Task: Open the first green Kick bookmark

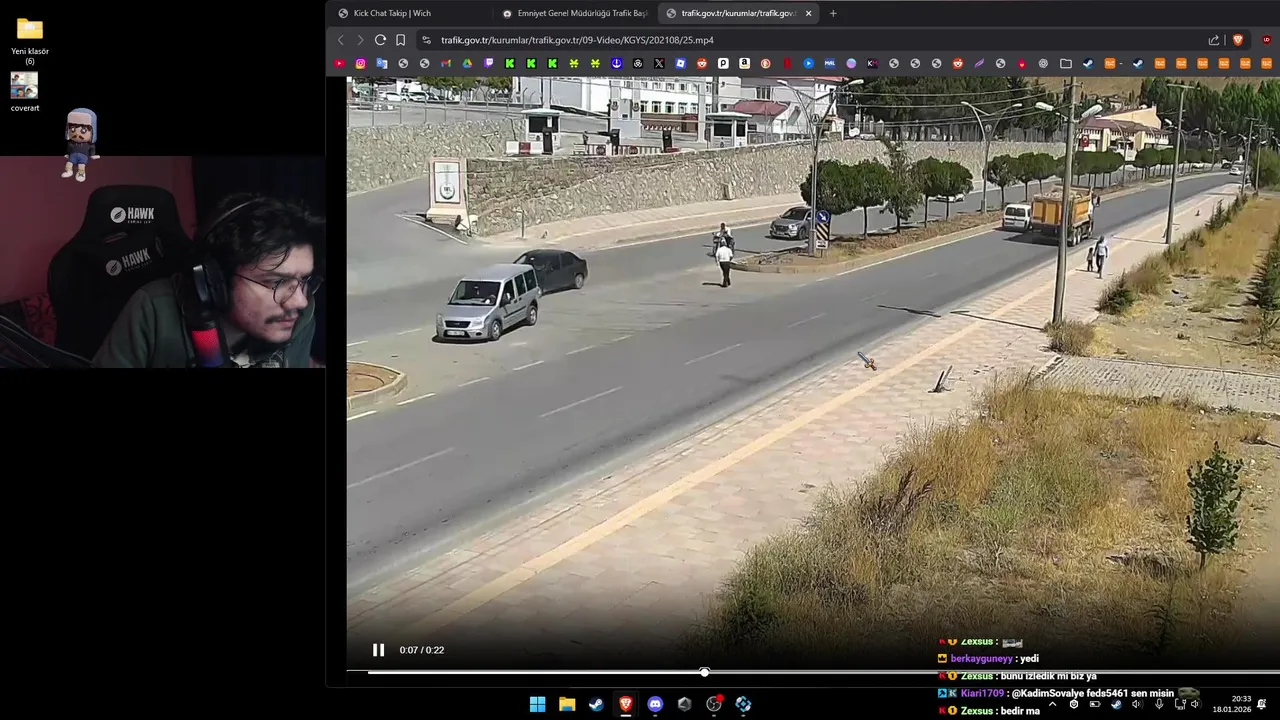Action: 510,63
